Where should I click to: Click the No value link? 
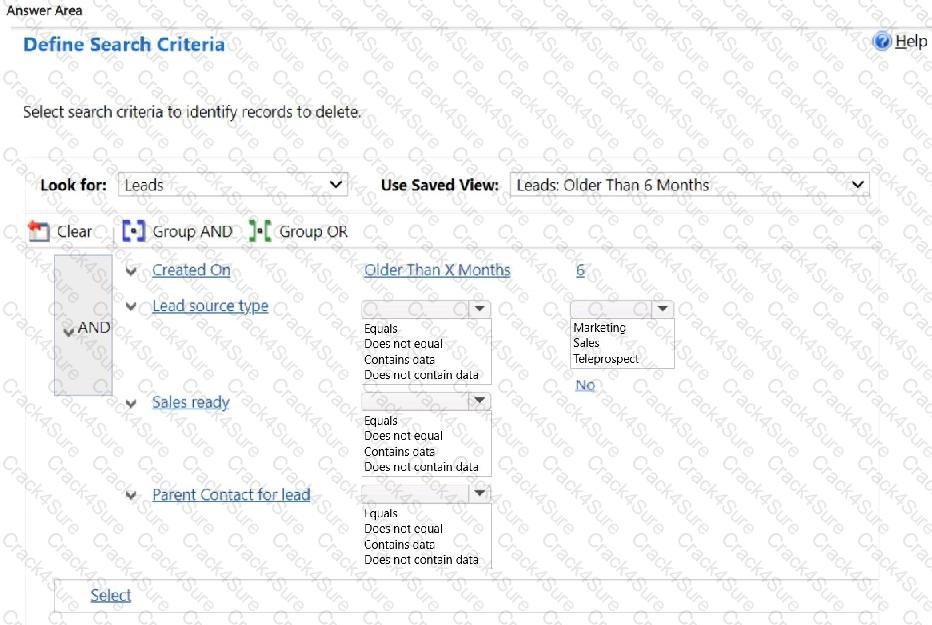pyautogui.click(x=585, y=385)
